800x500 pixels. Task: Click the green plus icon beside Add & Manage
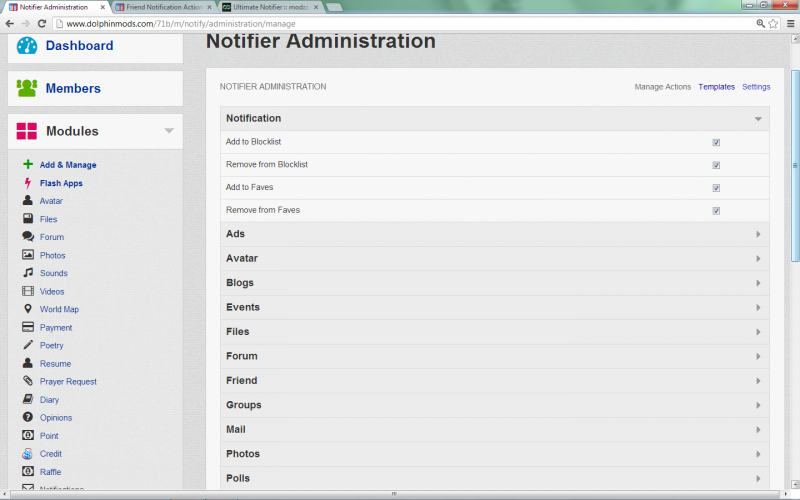(28, 164)
